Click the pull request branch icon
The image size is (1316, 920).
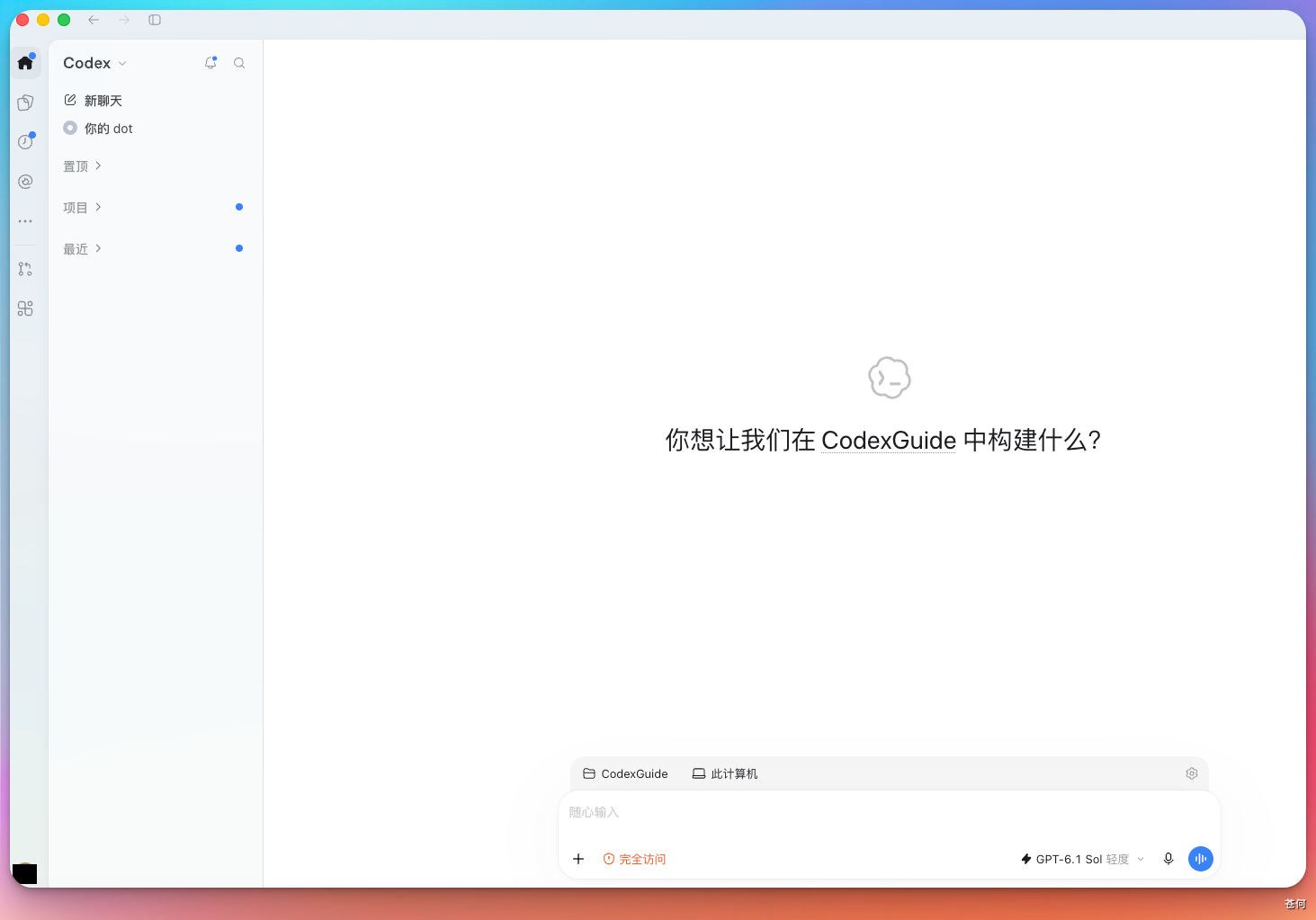click(x=25, y=269)
